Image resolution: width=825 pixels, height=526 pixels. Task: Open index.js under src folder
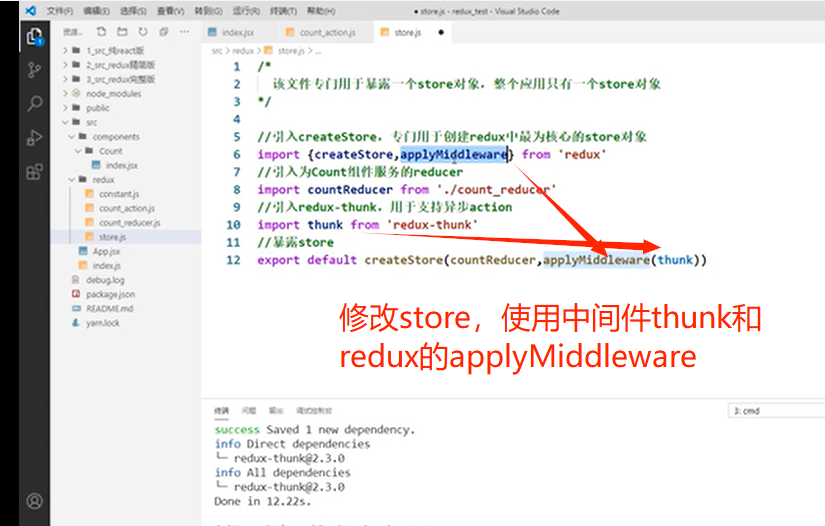click(x=106, y=266)
